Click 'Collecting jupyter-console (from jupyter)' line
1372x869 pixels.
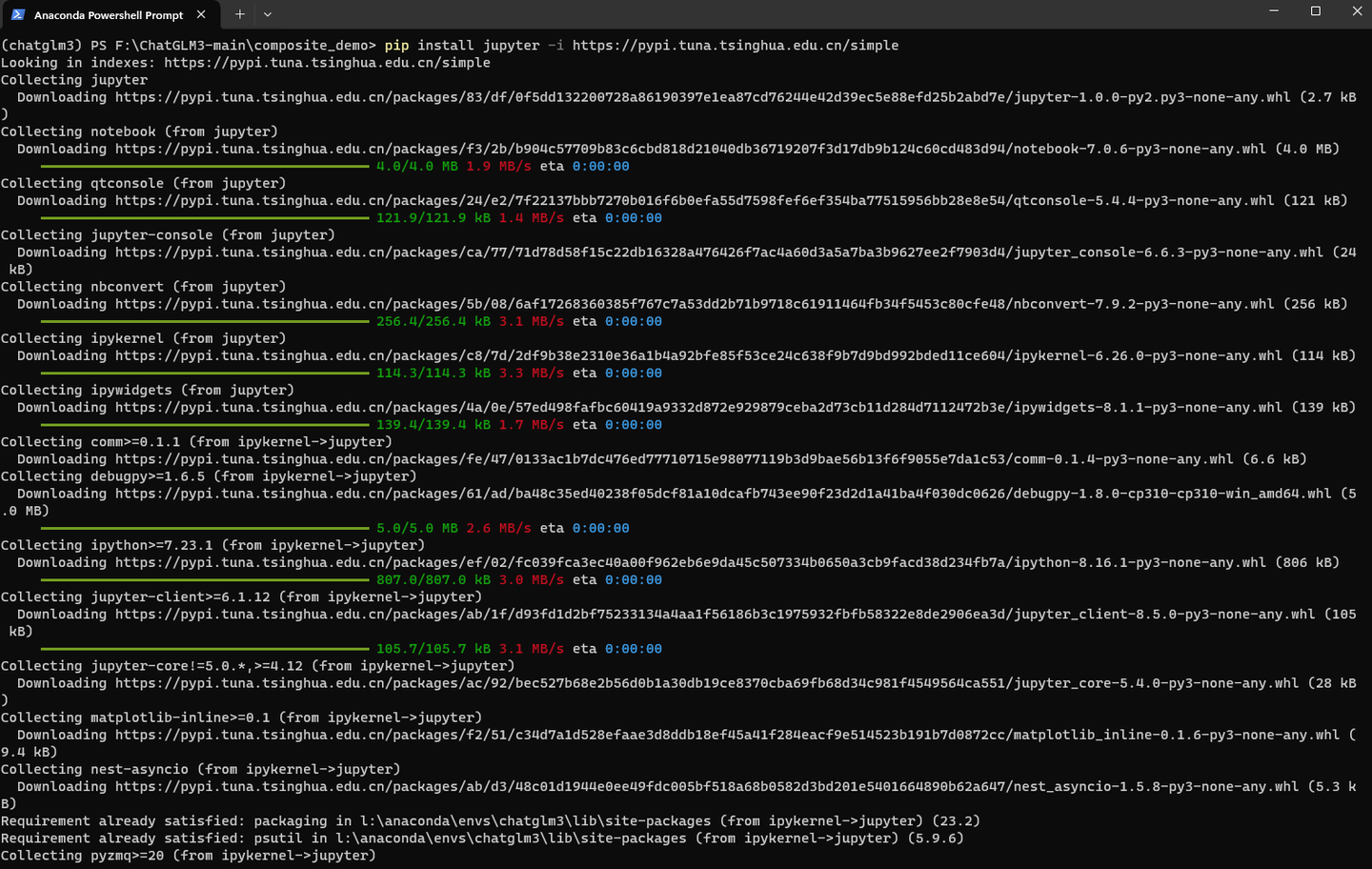click(168, 234)
